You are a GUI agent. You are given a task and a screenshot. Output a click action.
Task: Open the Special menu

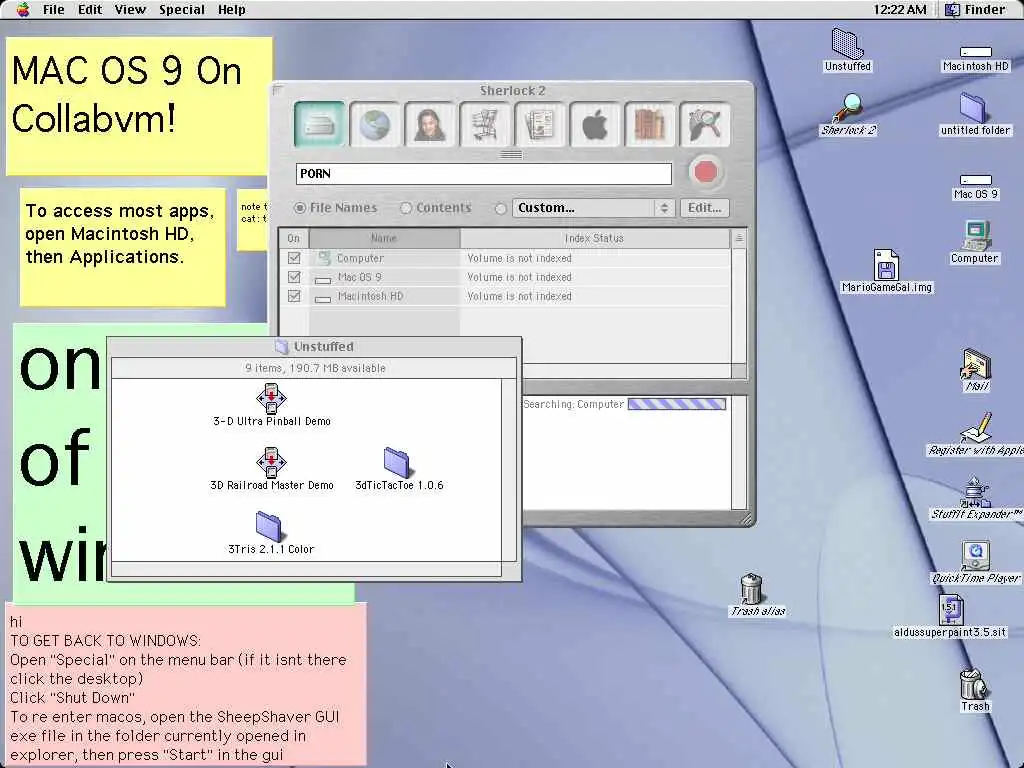pos(182,10)
